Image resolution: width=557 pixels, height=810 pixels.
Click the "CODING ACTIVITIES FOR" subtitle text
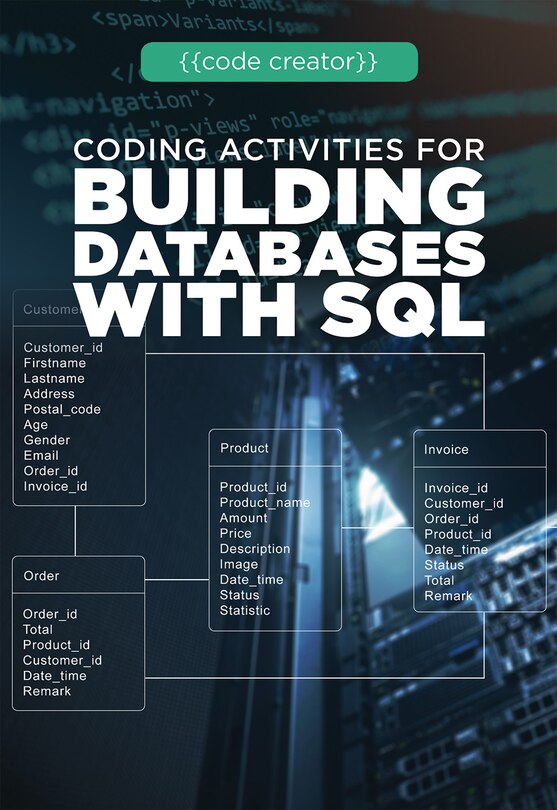[279, 150]
